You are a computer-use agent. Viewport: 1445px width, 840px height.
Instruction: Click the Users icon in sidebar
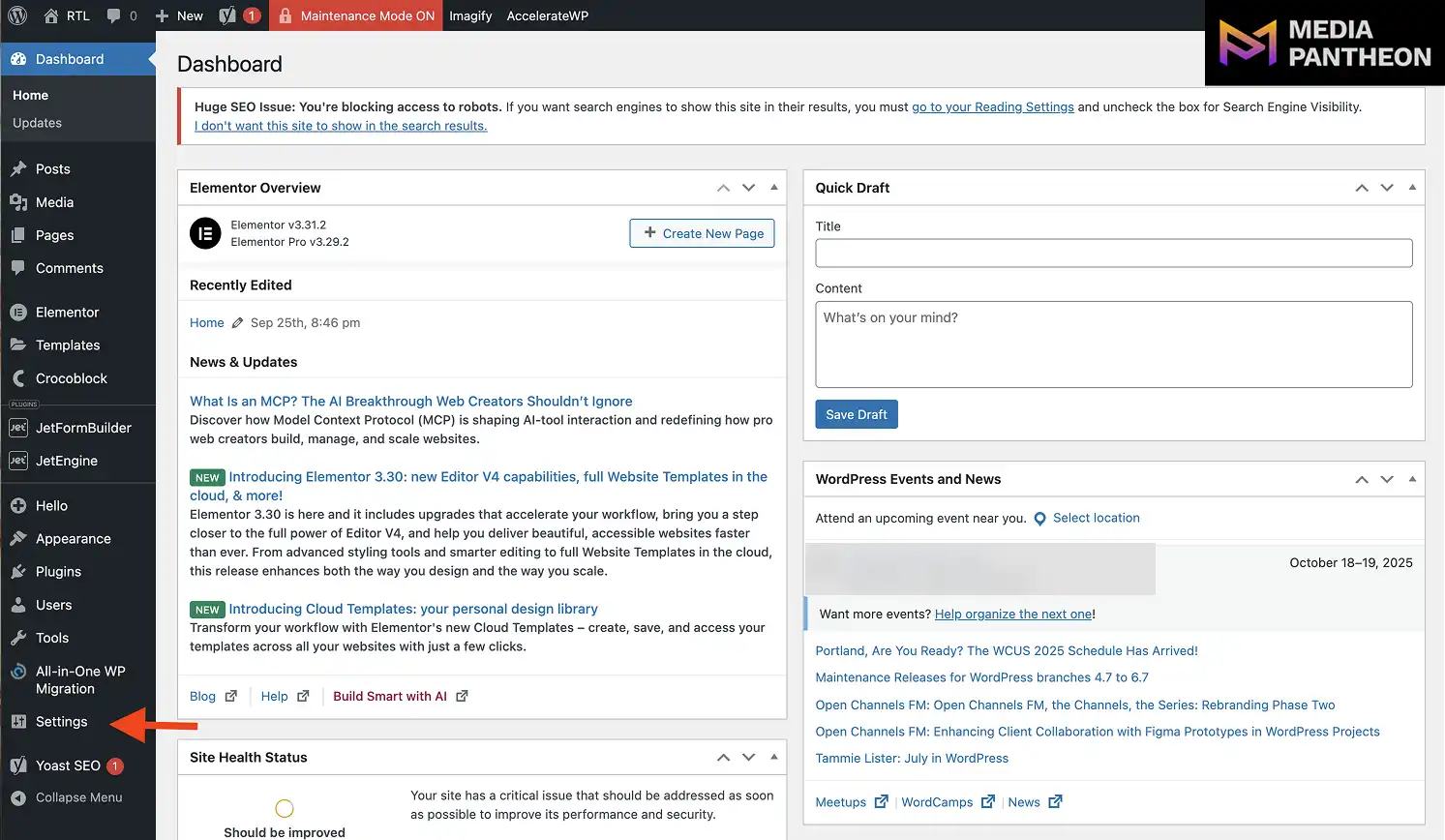(18, 605)
